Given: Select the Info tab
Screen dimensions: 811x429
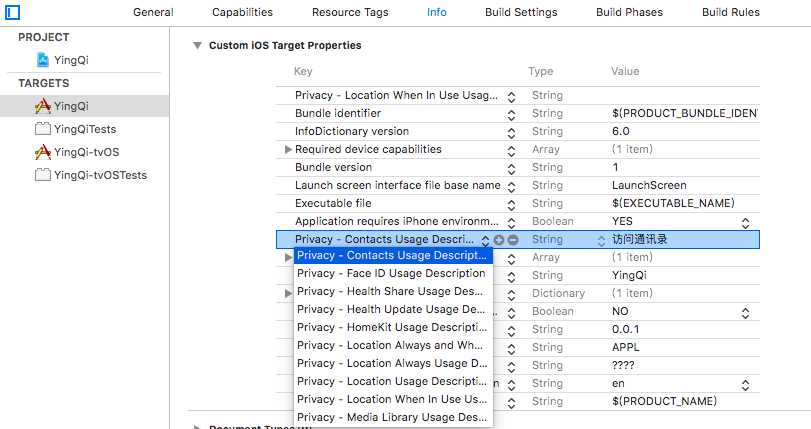Looking at the screenshot, I should point(437,12).
